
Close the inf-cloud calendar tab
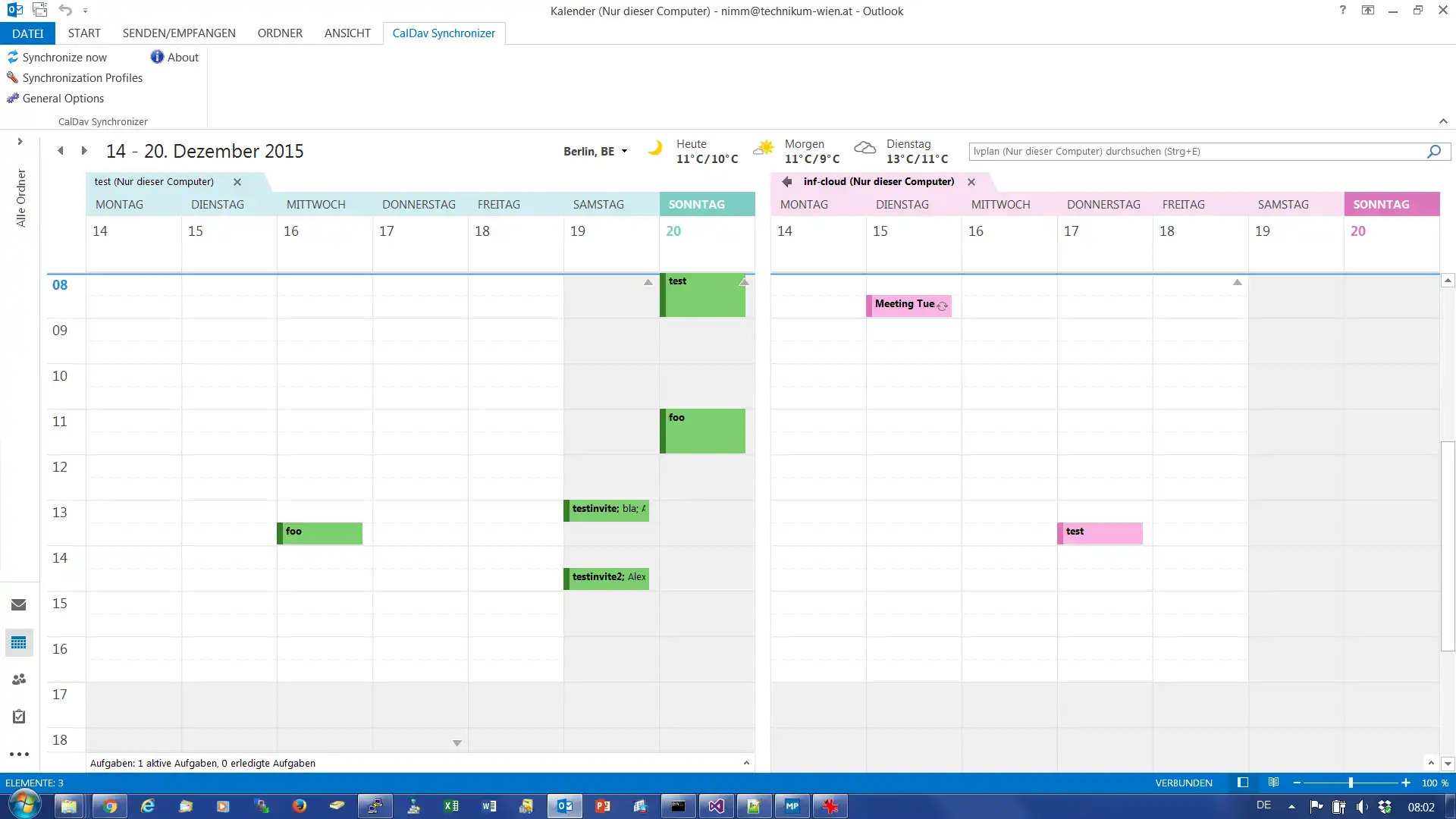(x=971, y=181)
